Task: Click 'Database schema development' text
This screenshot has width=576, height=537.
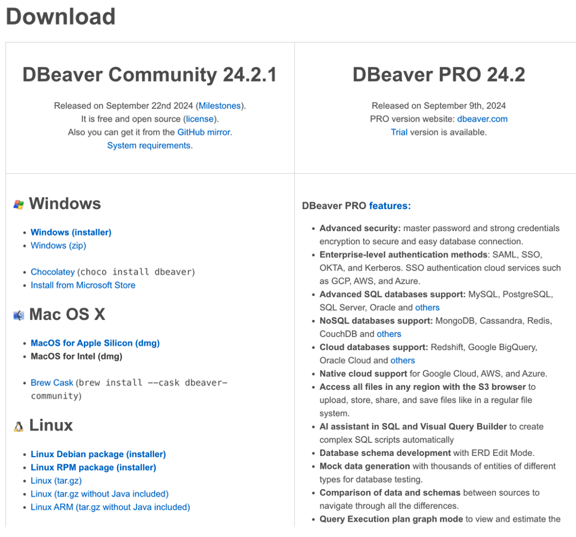Action: tap(385, 453)
